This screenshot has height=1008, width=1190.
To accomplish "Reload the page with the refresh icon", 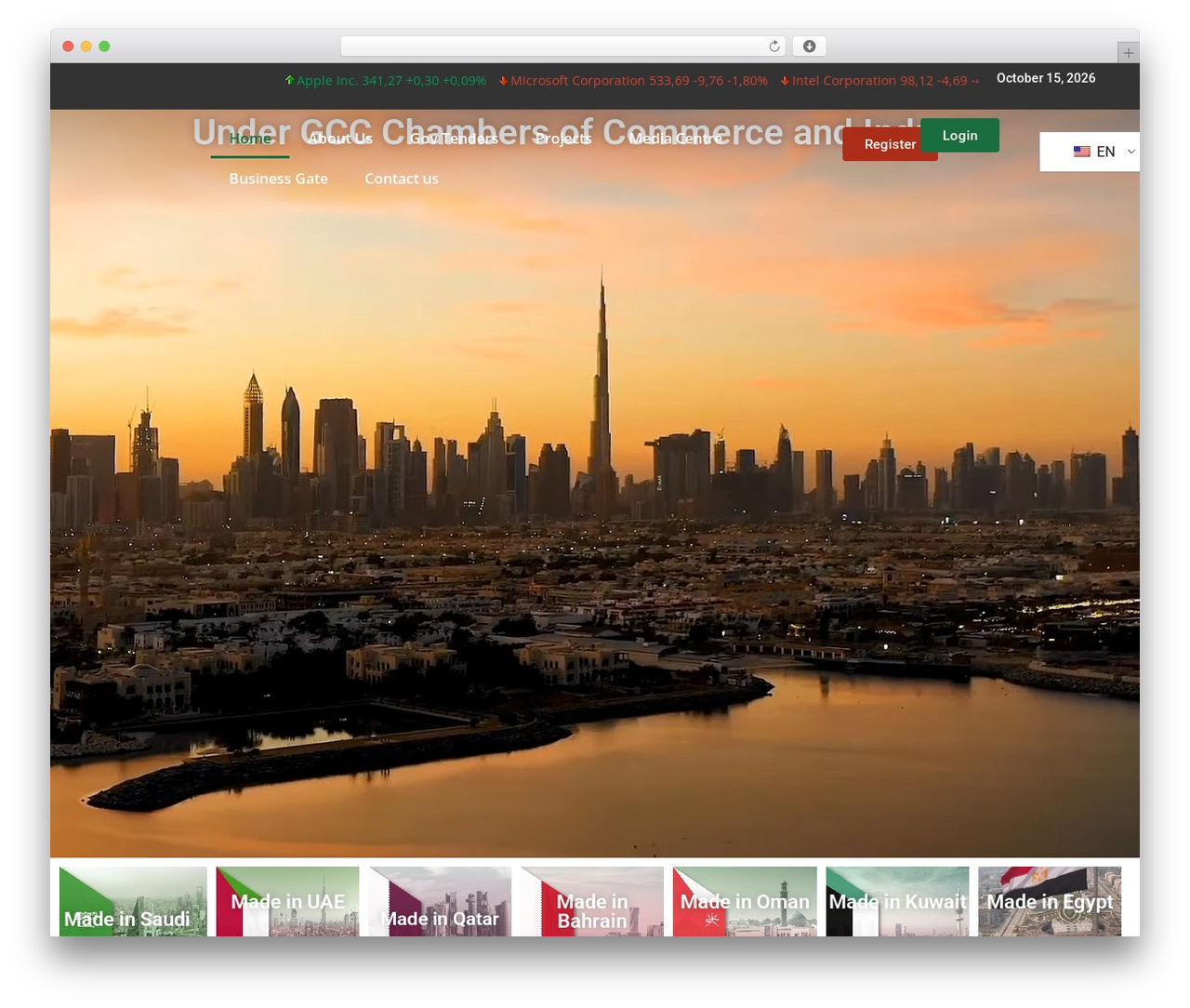I will click(x=774, y=46).
